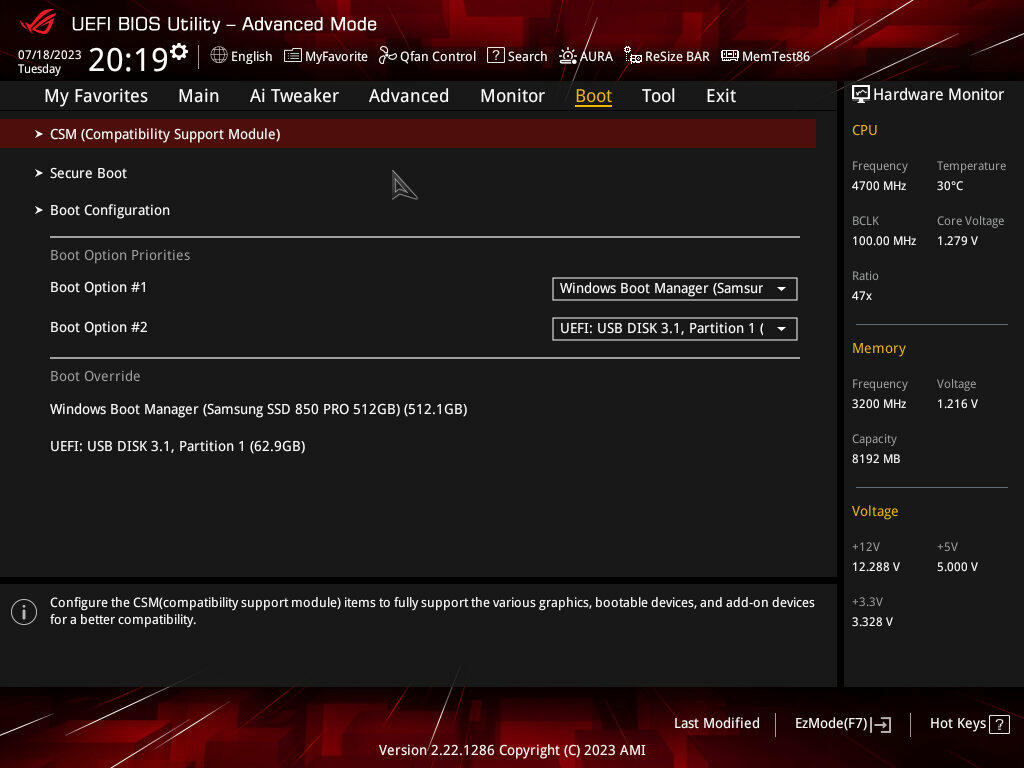
Task: Click +3.3V reading 3.328 V
Action: coord(872,622)
